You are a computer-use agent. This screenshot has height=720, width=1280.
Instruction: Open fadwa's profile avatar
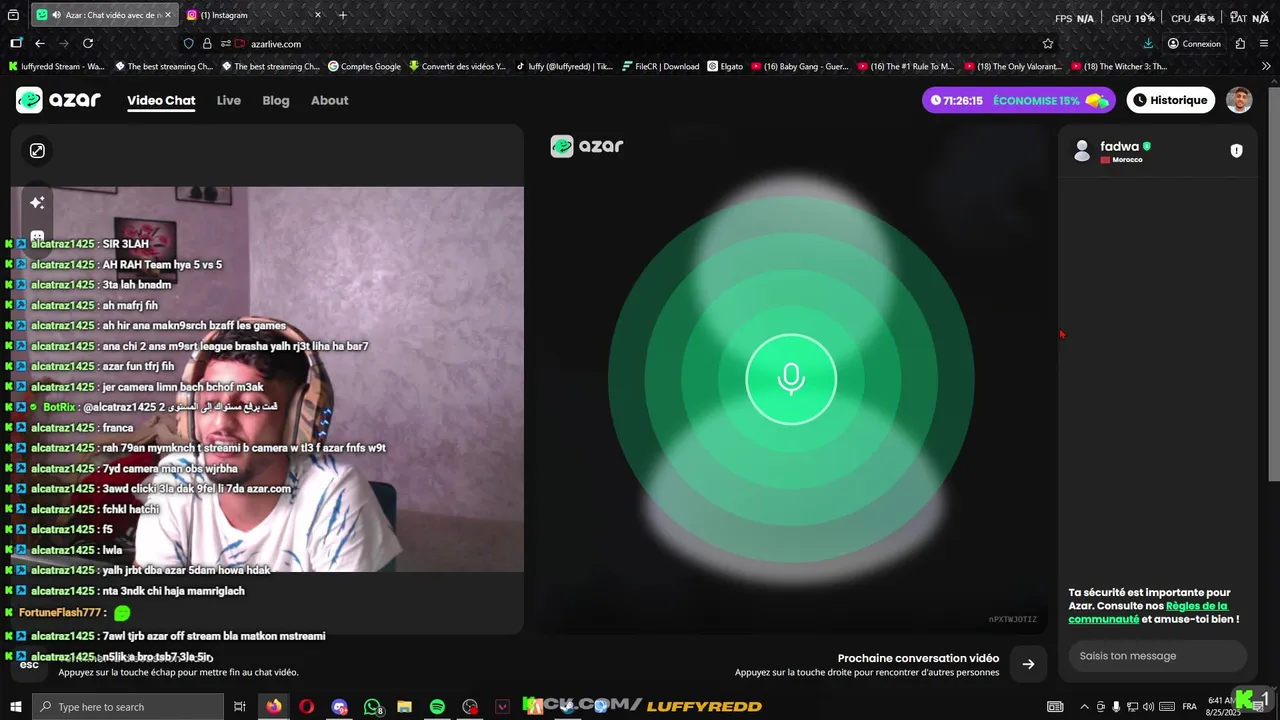click(x=1081, y=151)
